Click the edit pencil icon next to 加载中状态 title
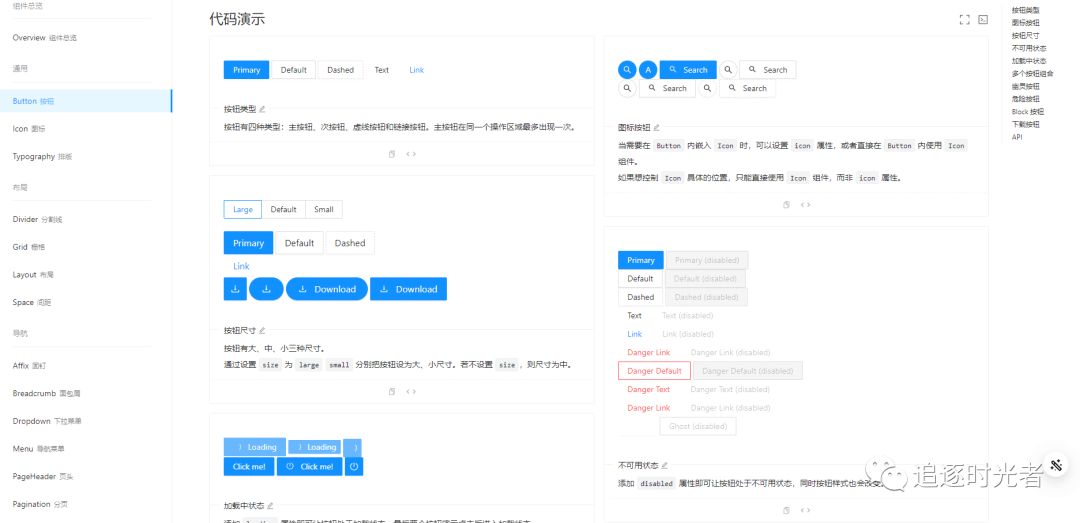 point(271,506)
